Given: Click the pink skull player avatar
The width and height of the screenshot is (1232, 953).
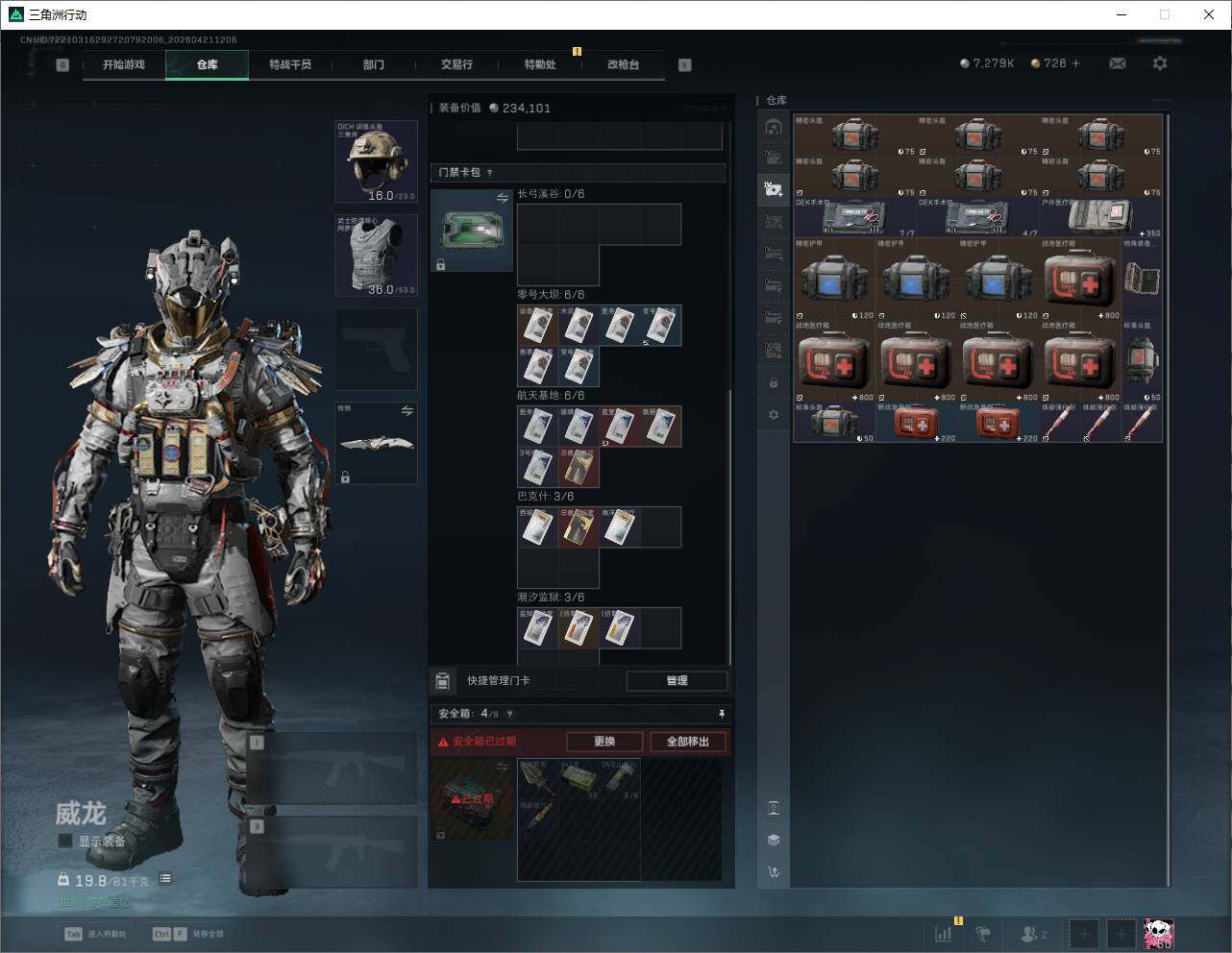Looking at the screenshot, I should [1158, 933].
